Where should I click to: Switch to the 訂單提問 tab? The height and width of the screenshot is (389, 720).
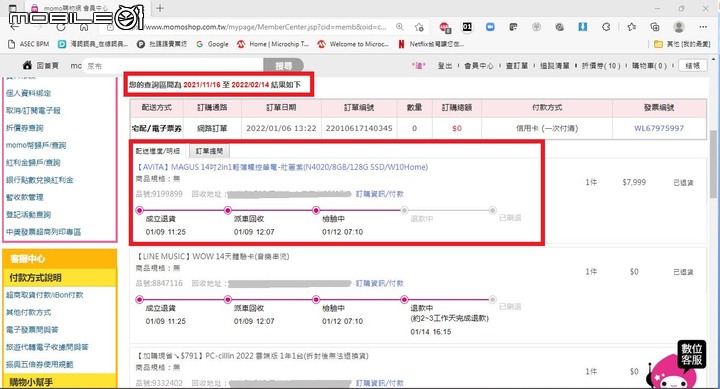pyautogui.click(x=209, y=151)
